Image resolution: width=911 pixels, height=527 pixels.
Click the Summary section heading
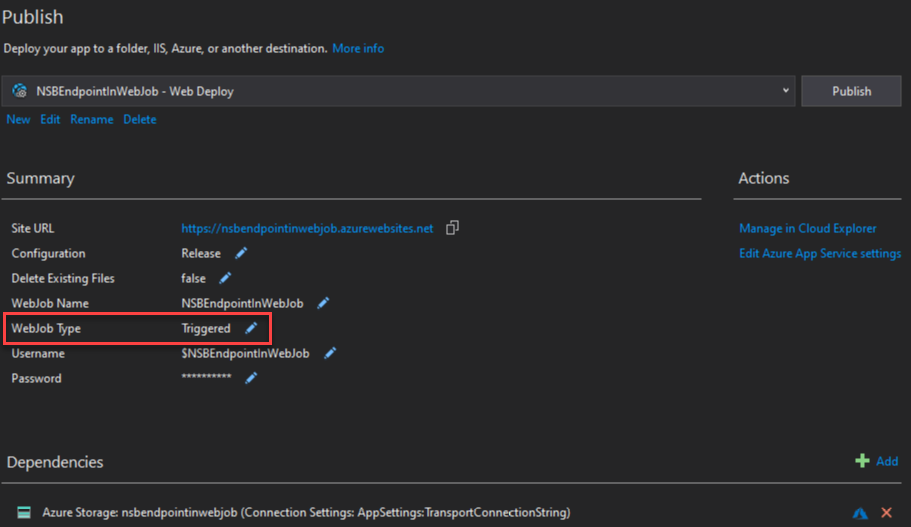(40, 178)
